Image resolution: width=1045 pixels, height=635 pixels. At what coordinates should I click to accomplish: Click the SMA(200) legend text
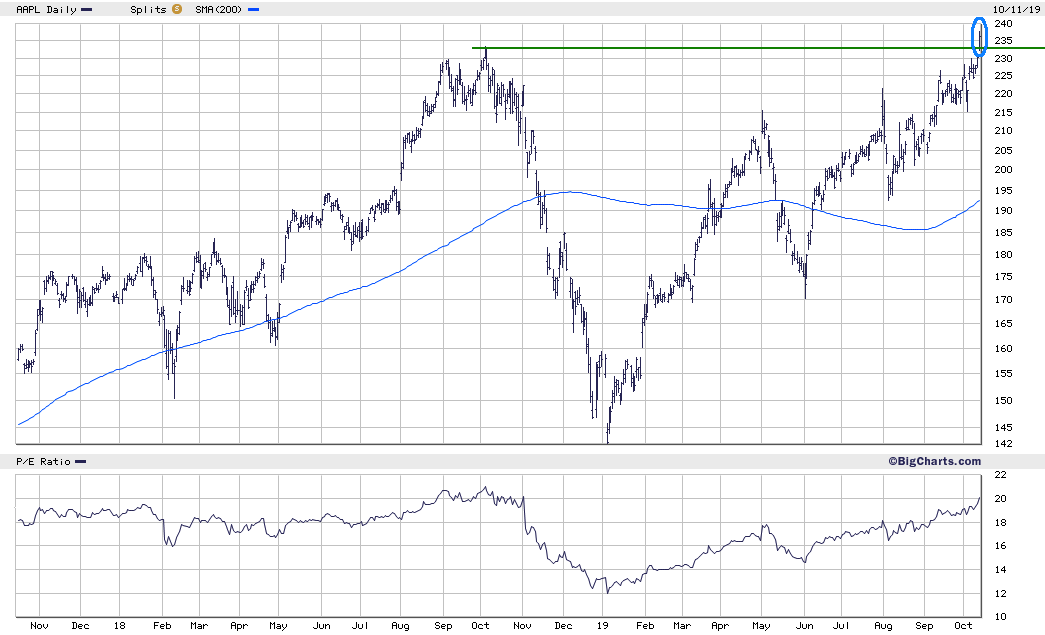[219, 9]
